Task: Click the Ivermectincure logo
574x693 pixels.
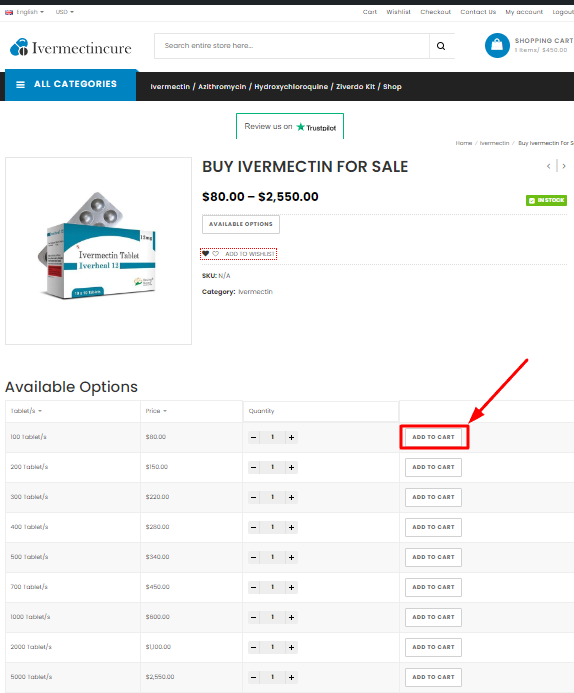Action: (71, 47)
